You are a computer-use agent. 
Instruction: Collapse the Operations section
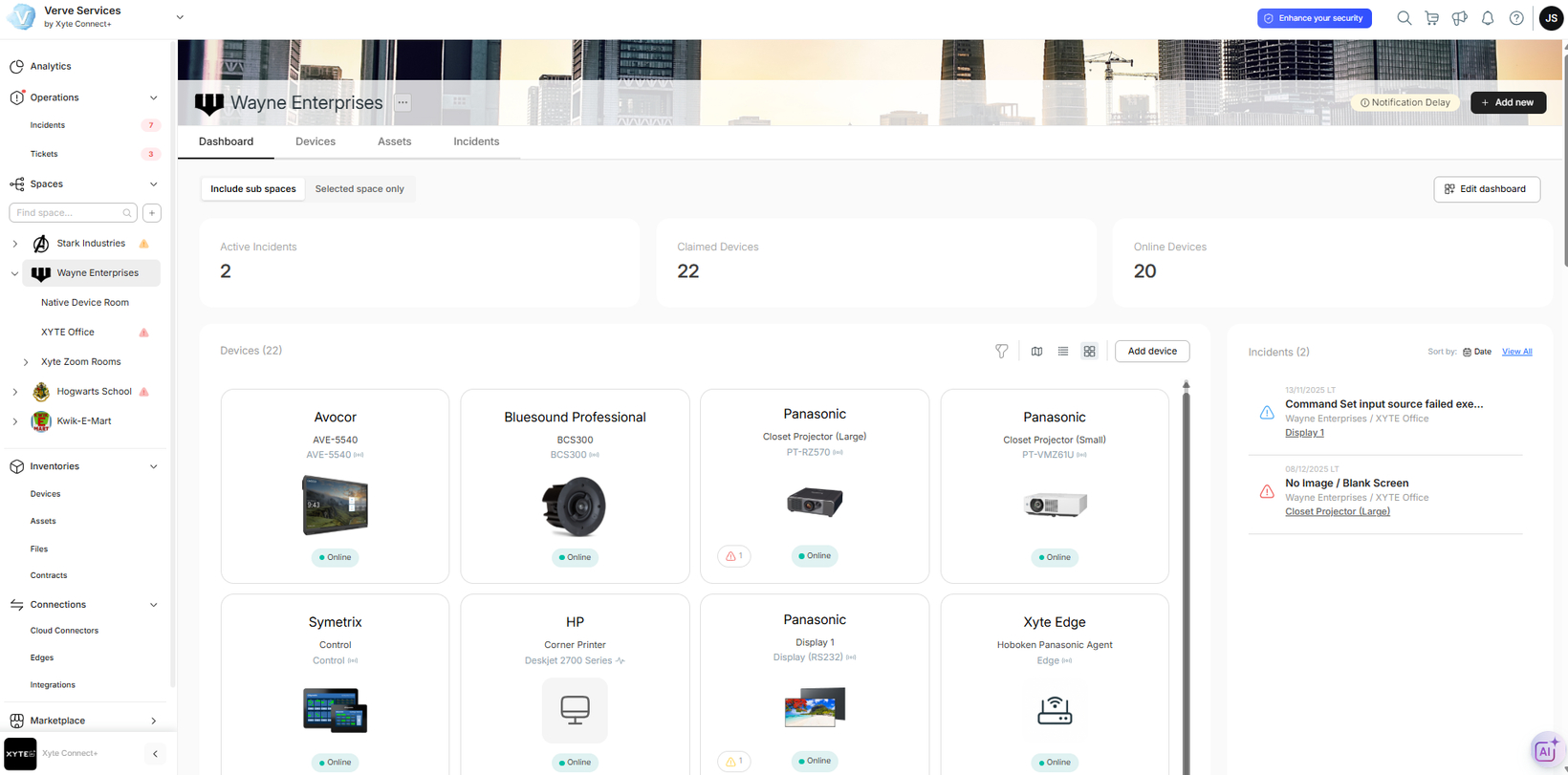(x=153, y=97)
